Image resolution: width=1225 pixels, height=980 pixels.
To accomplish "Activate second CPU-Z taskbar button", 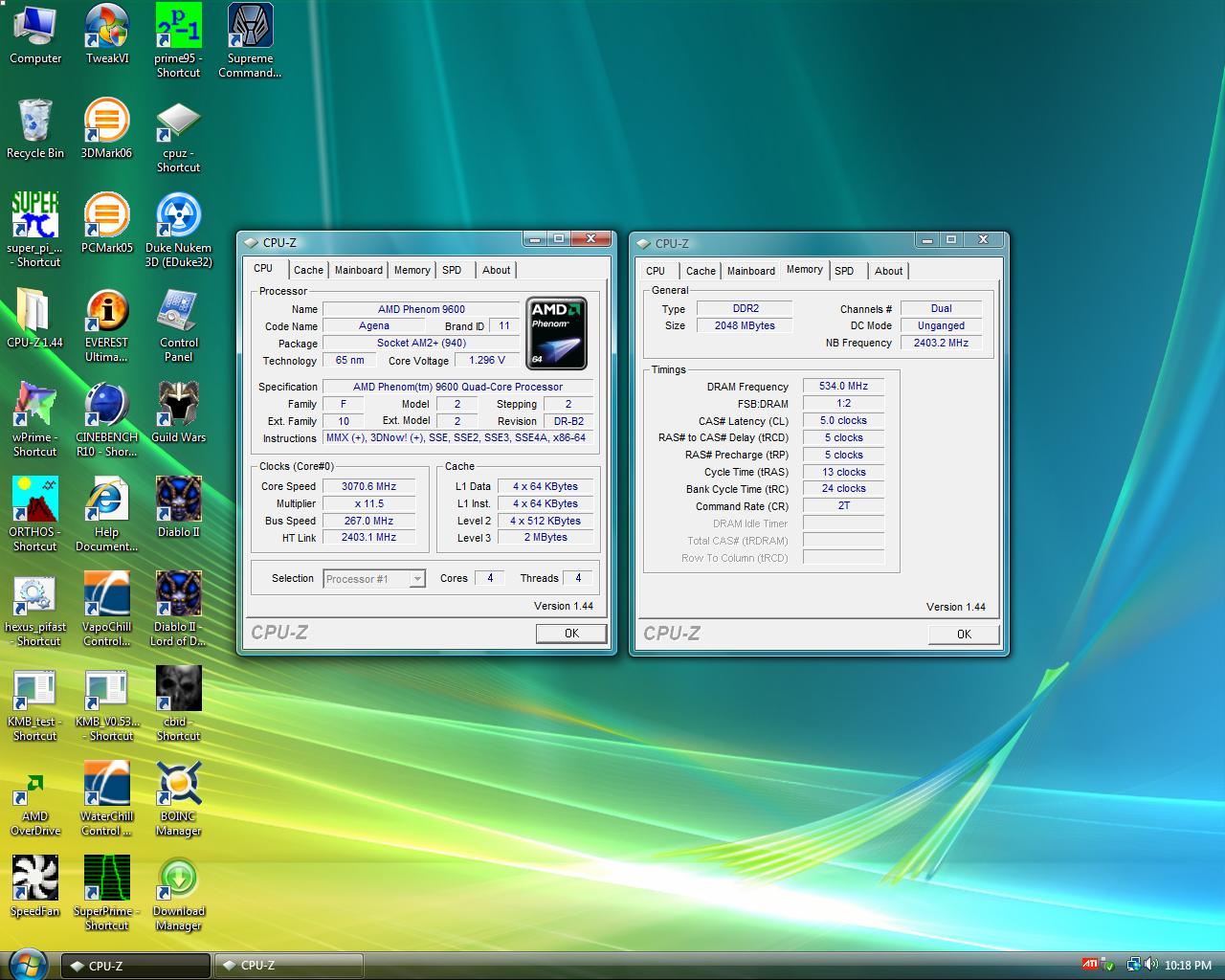I will (x=288, y=966).
